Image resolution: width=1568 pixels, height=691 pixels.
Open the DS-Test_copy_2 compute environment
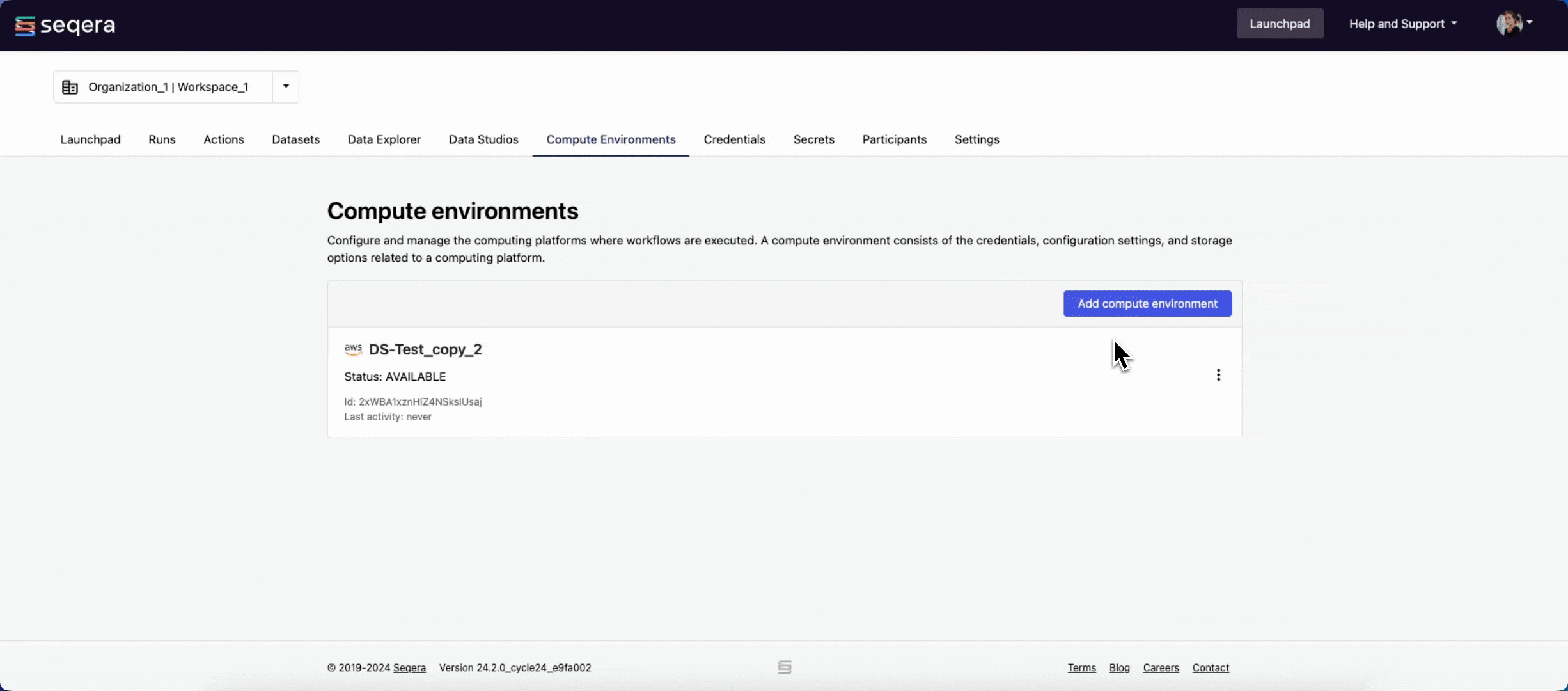(x=425, y=349)
